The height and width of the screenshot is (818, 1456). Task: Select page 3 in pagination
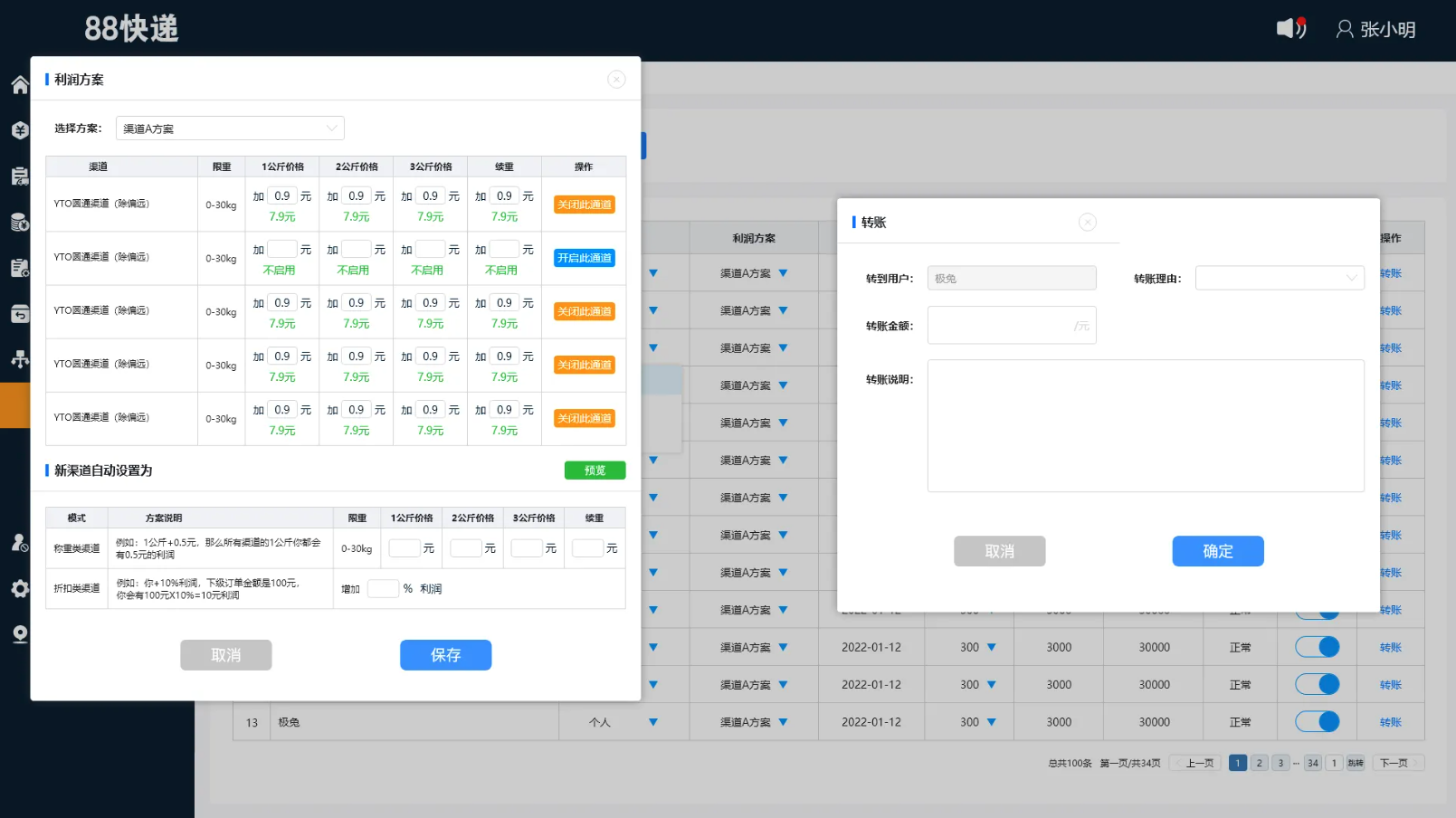point(1280,763)
